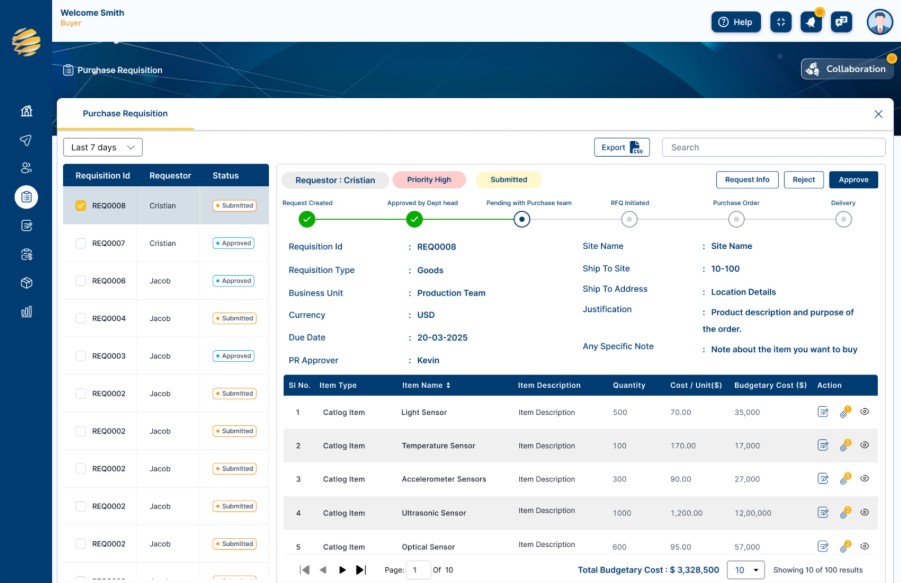Screen dimensions: 901x583
Task: Open the rows-per-page dropdown showing 10
Action: click(x=745, y=570)
